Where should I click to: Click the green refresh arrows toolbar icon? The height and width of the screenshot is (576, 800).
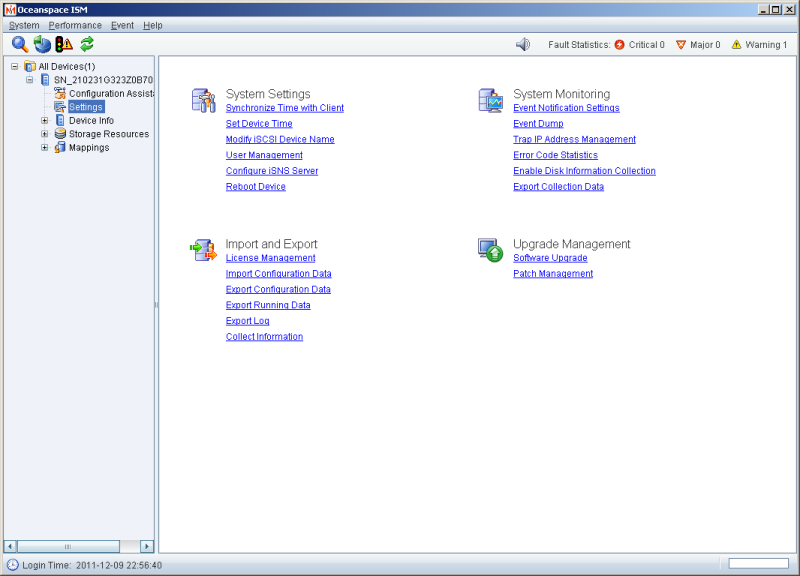pos(87,44)
